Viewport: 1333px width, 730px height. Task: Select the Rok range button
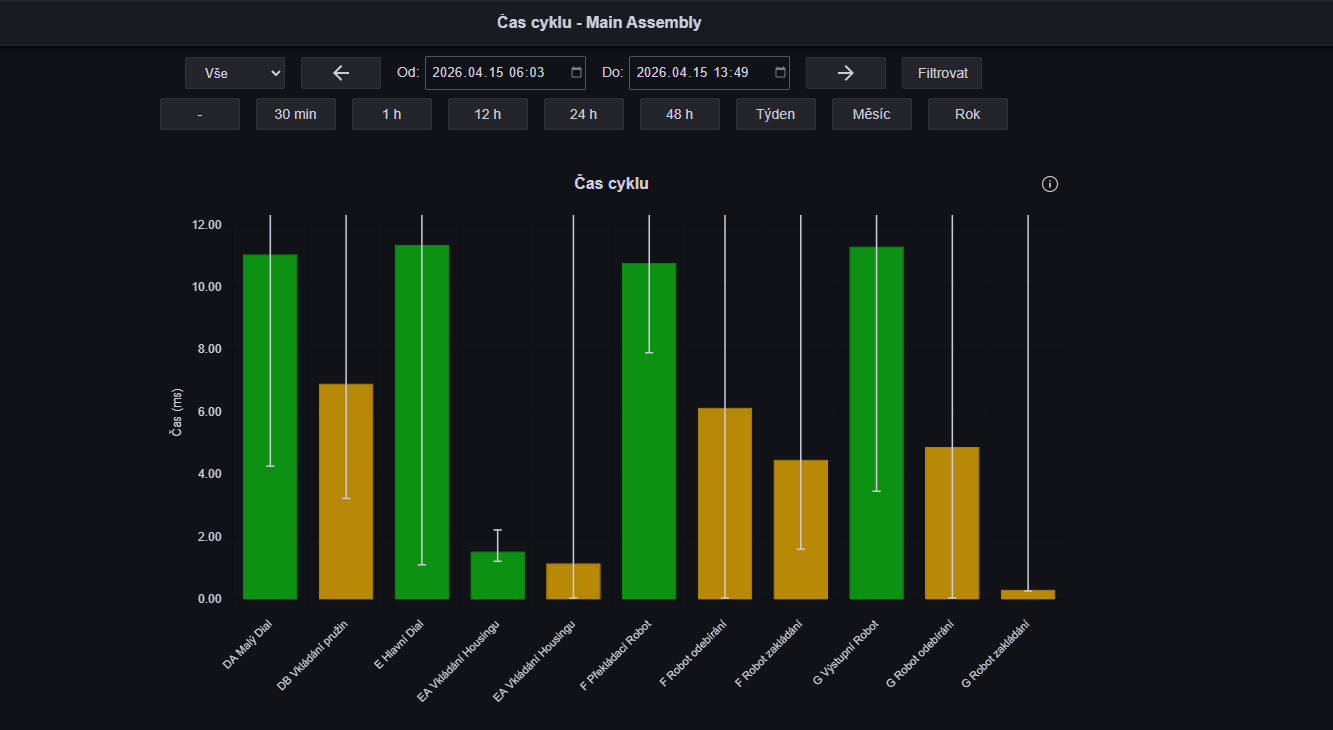coord(968,114)
